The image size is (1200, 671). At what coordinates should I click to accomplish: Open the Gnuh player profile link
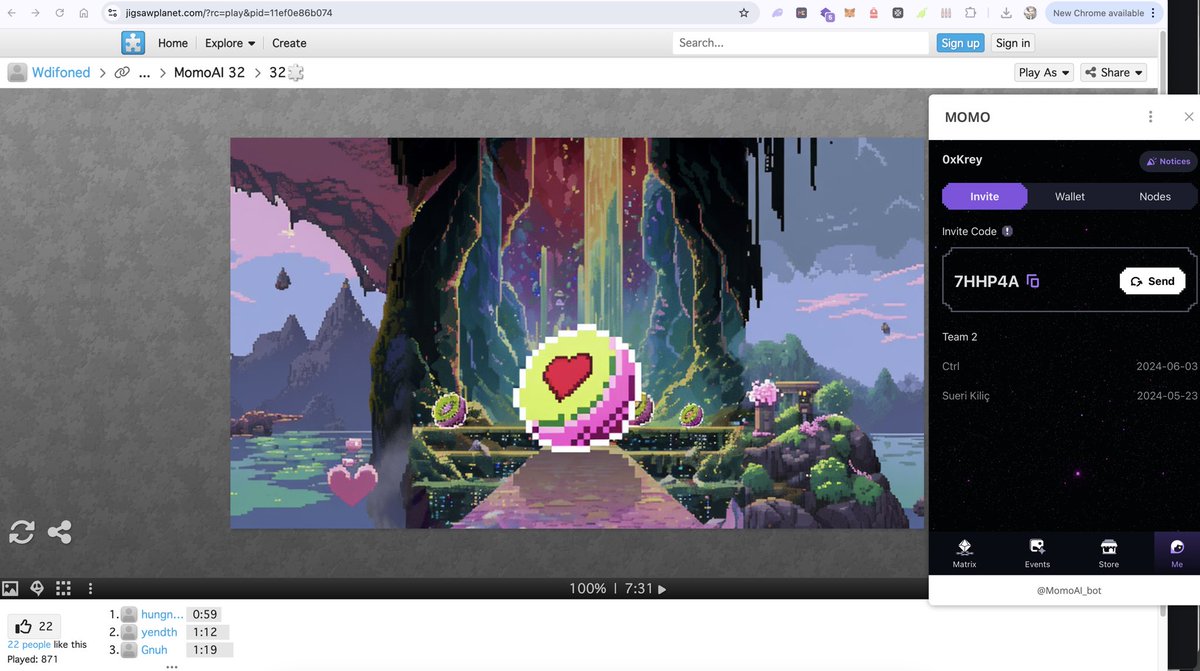(x=155, y=650)
